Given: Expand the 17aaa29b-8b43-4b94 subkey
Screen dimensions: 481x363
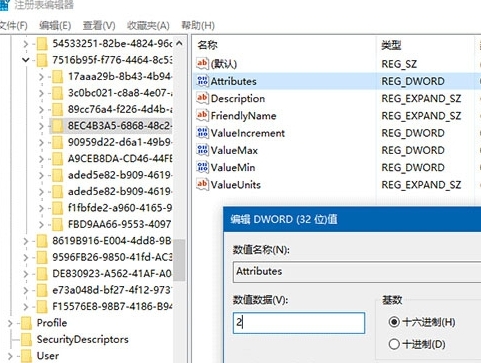Looking at the screenshot, I should point(41,77).
